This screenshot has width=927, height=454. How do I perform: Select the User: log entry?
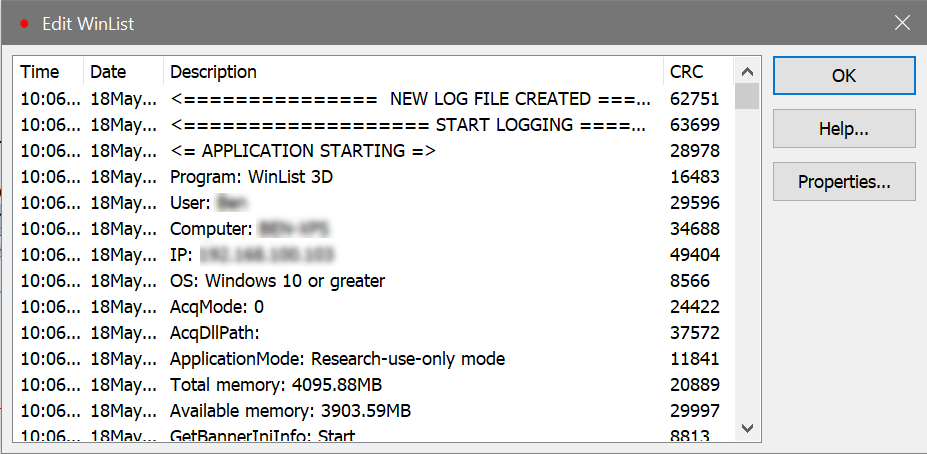374,203
